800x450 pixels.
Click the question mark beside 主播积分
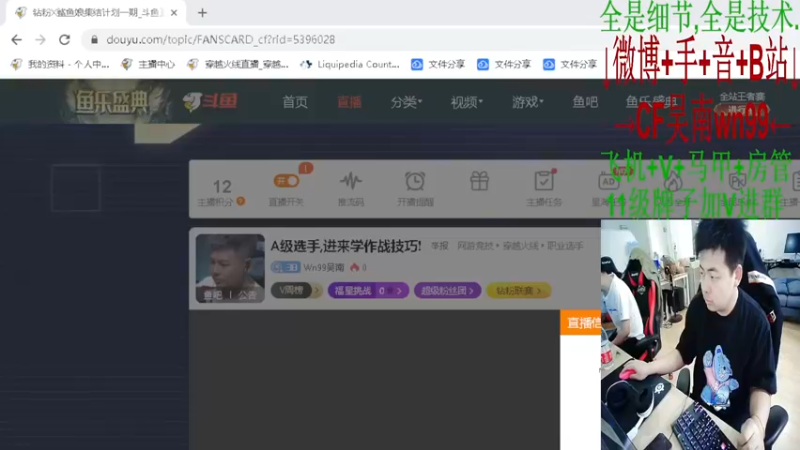(x=241, y=202)
